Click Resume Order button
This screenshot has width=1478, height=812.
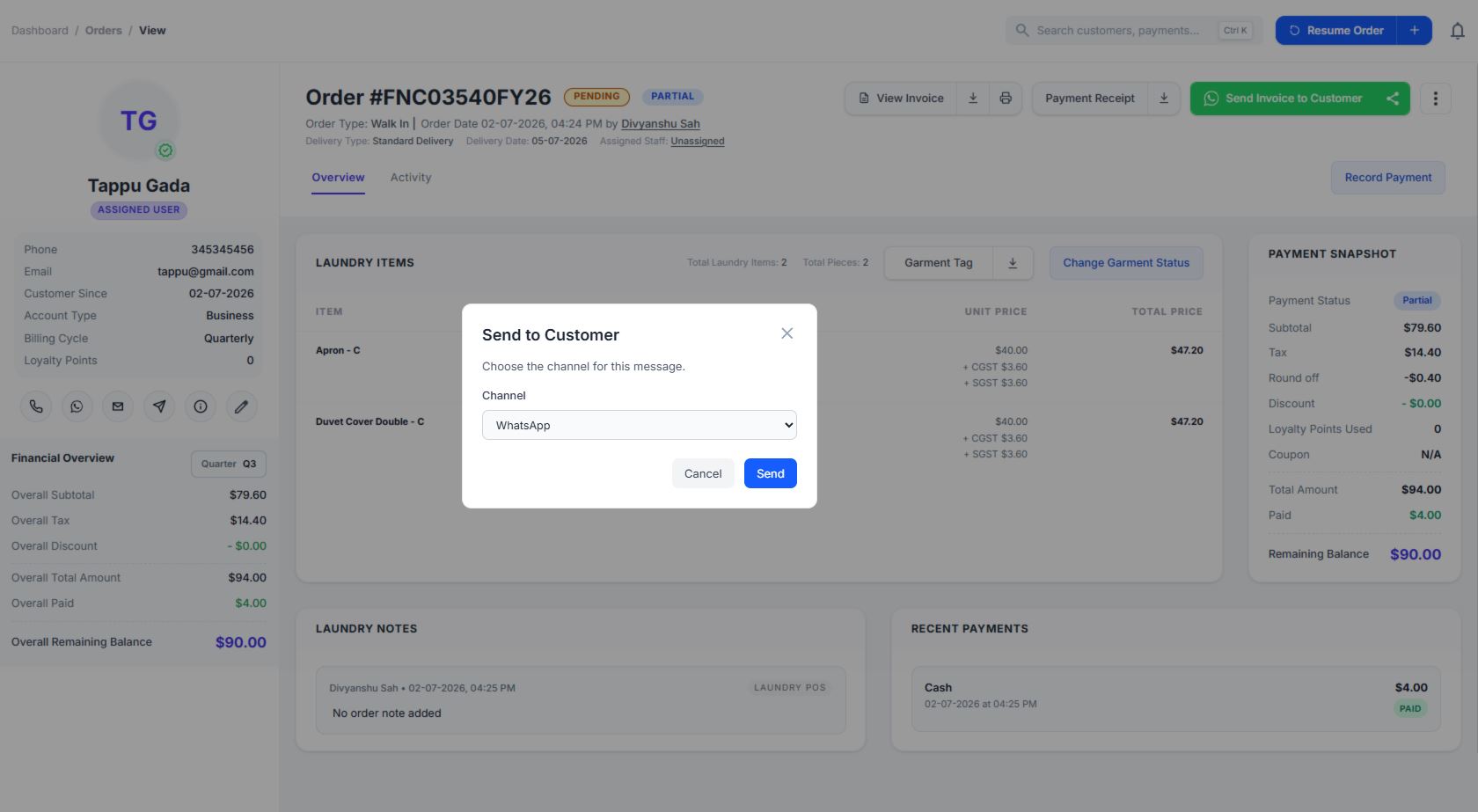[x=1336, y=30]
